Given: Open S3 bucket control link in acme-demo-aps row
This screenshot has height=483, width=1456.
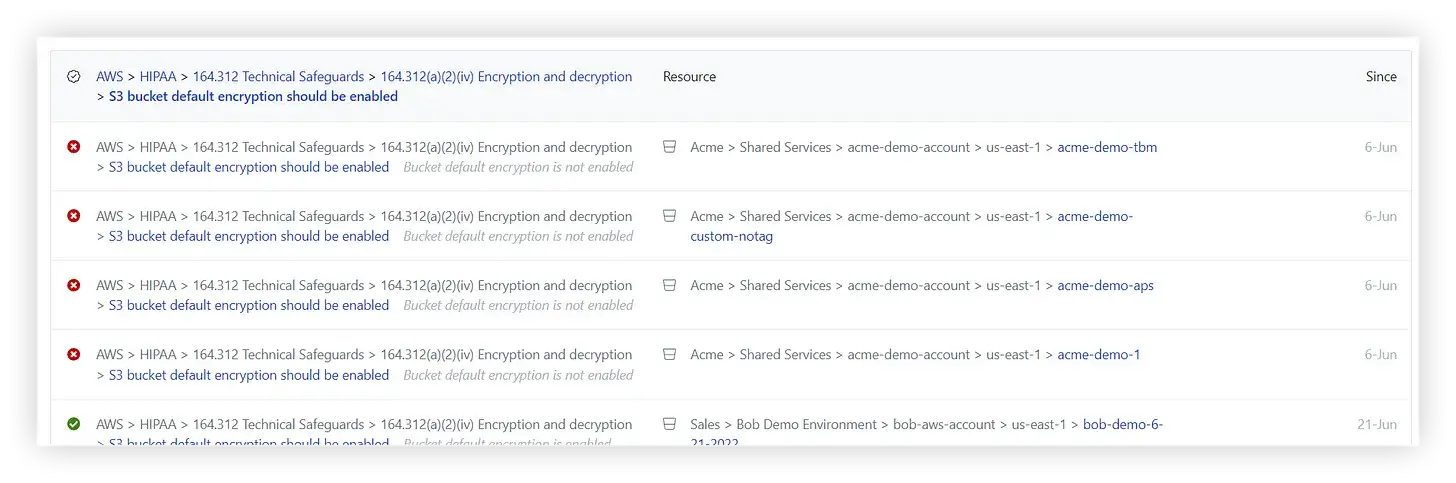Looking at the screenshot, I should (249, 305).
